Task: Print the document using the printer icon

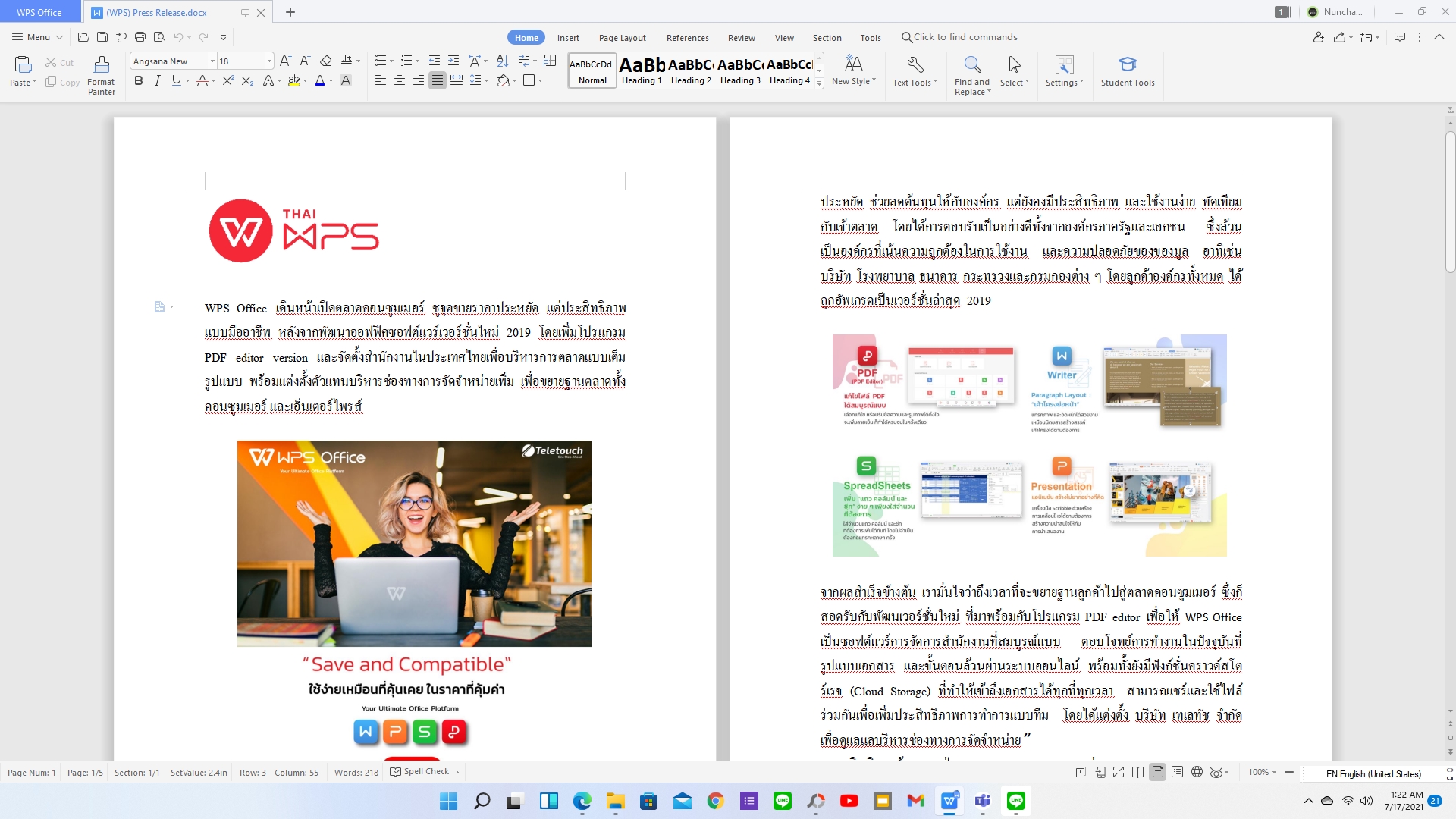Action: pos(140,37)
